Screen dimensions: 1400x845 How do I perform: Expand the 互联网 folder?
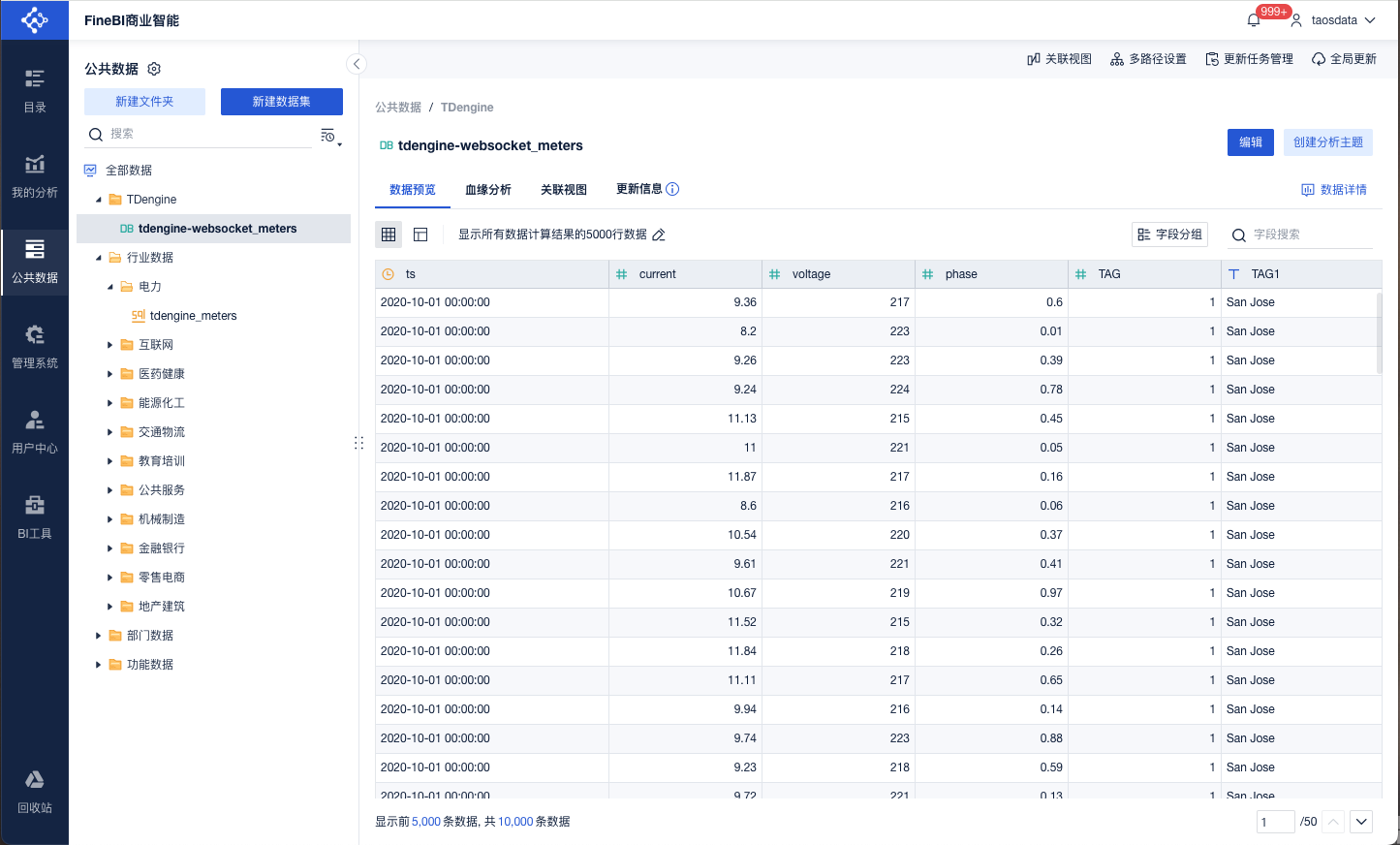click(109, 345)
